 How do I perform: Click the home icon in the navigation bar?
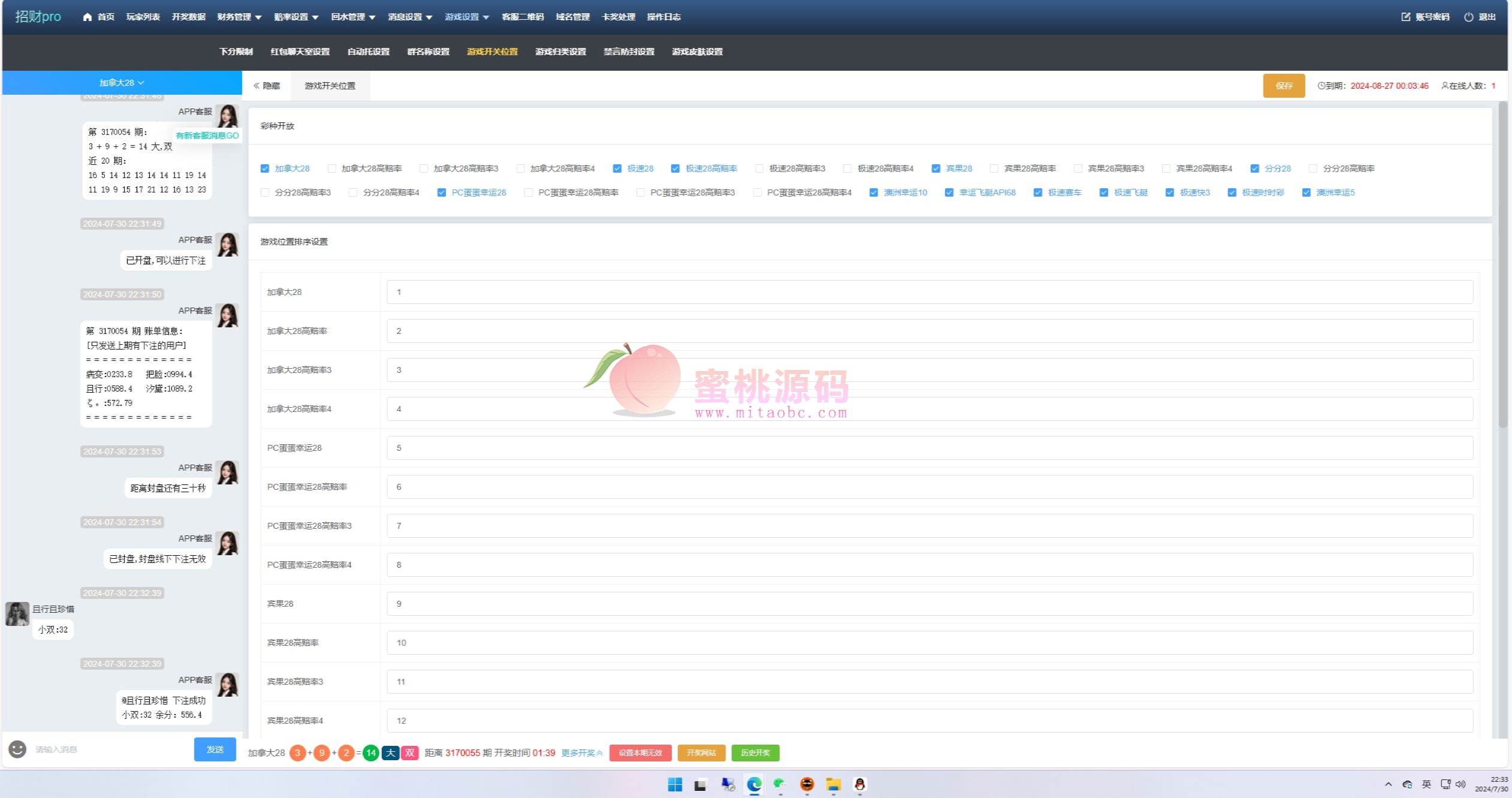point(87,17)
